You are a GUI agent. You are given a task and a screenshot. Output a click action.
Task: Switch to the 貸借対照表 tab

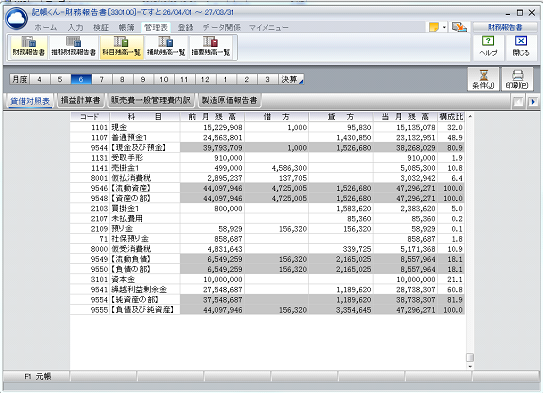pyautogui.click(x=30, y=101)
